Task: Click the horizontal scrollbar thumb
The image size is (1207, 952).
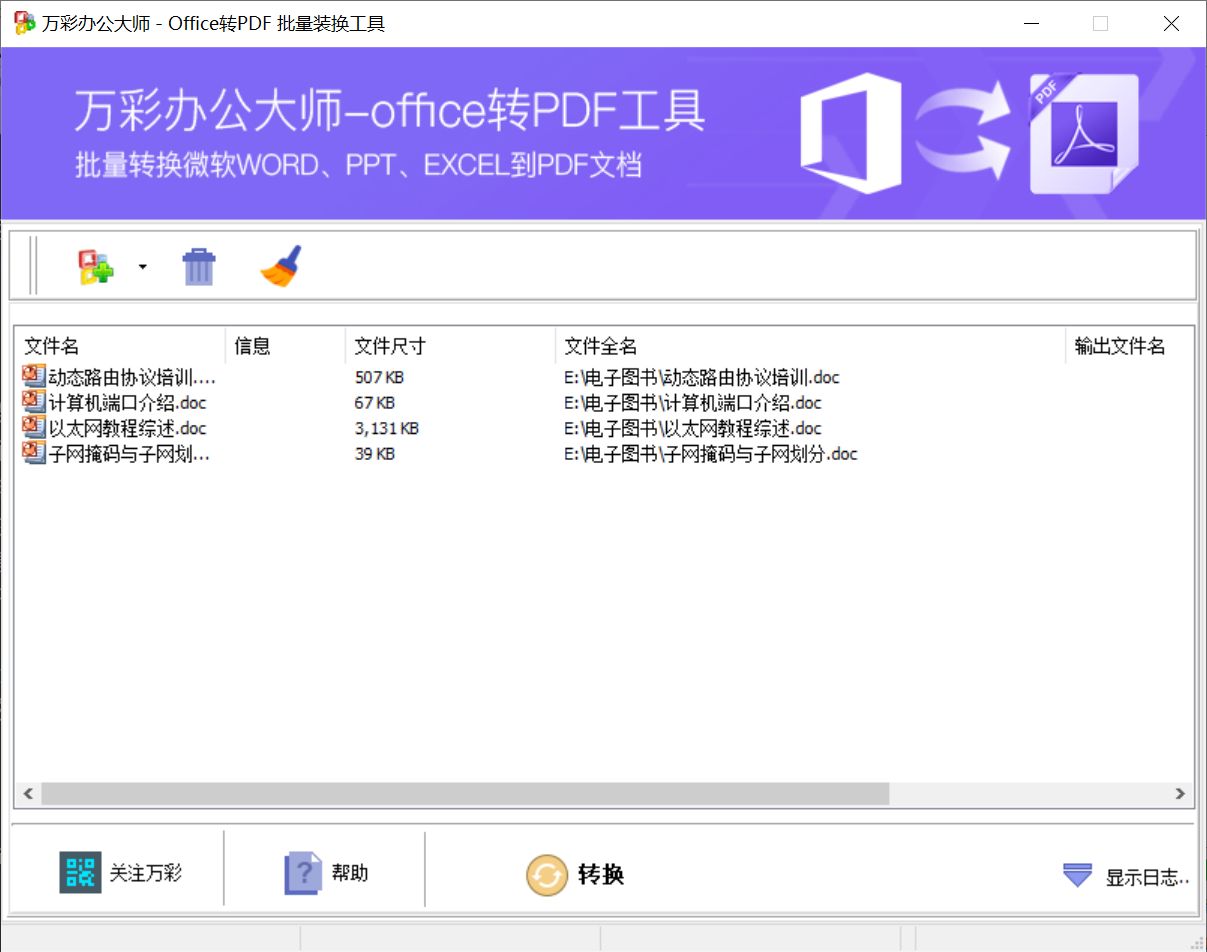Action: coord(465,794)
